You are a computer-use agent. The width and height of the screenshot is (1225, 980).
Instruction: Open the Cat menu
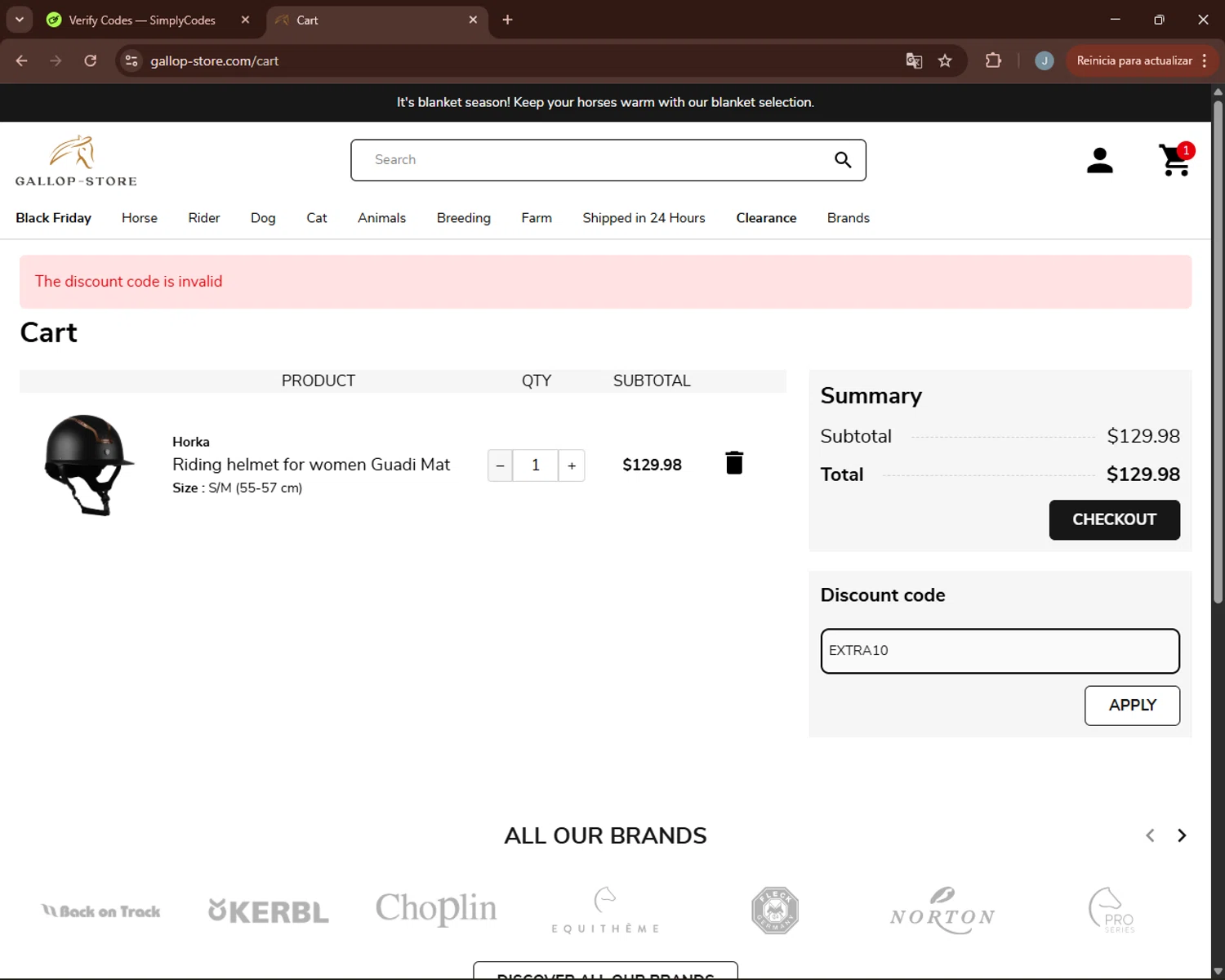click(317, 218)
